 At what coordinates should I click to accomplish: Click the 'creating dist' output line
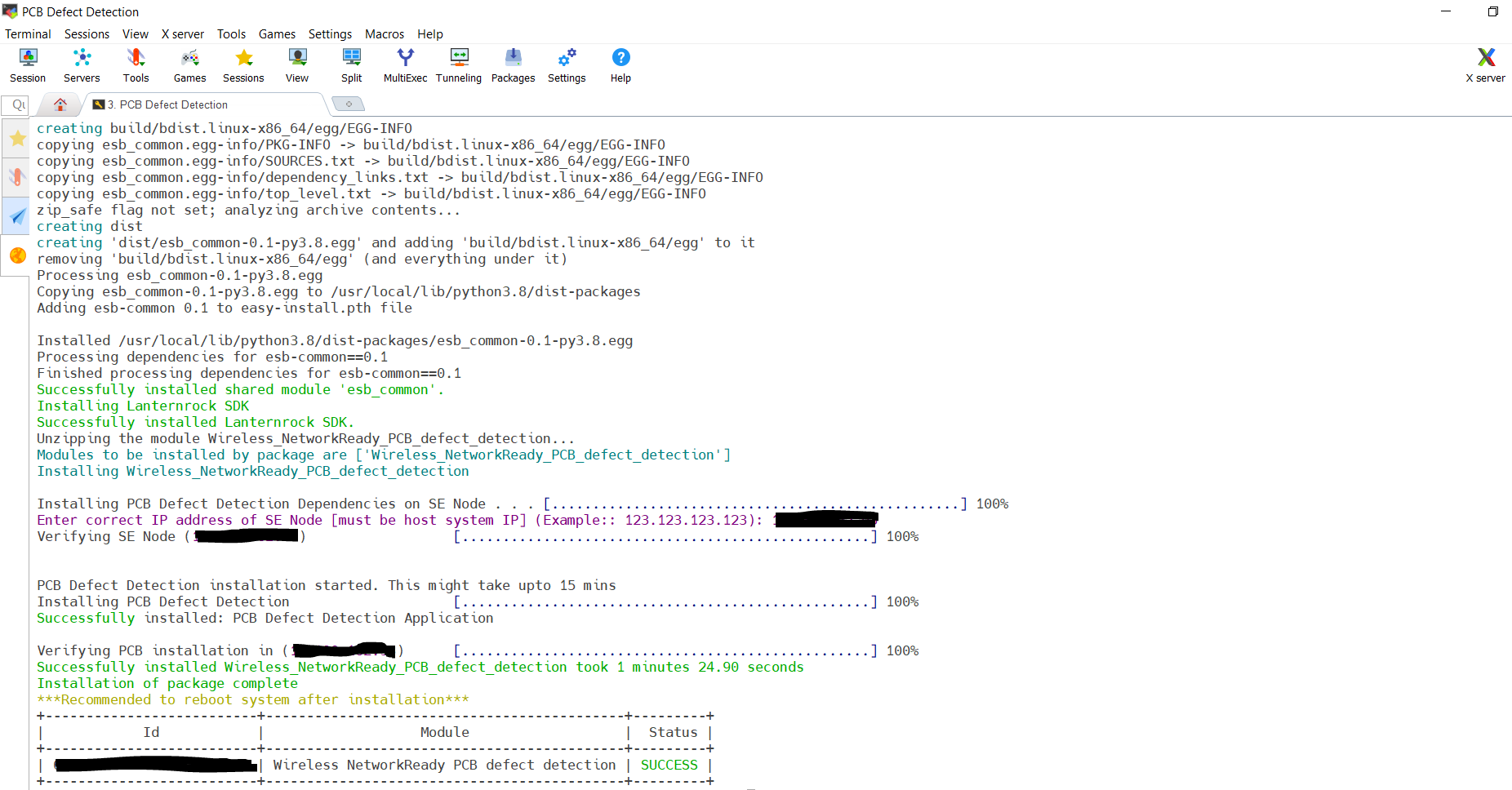click(x=90, y=226)
